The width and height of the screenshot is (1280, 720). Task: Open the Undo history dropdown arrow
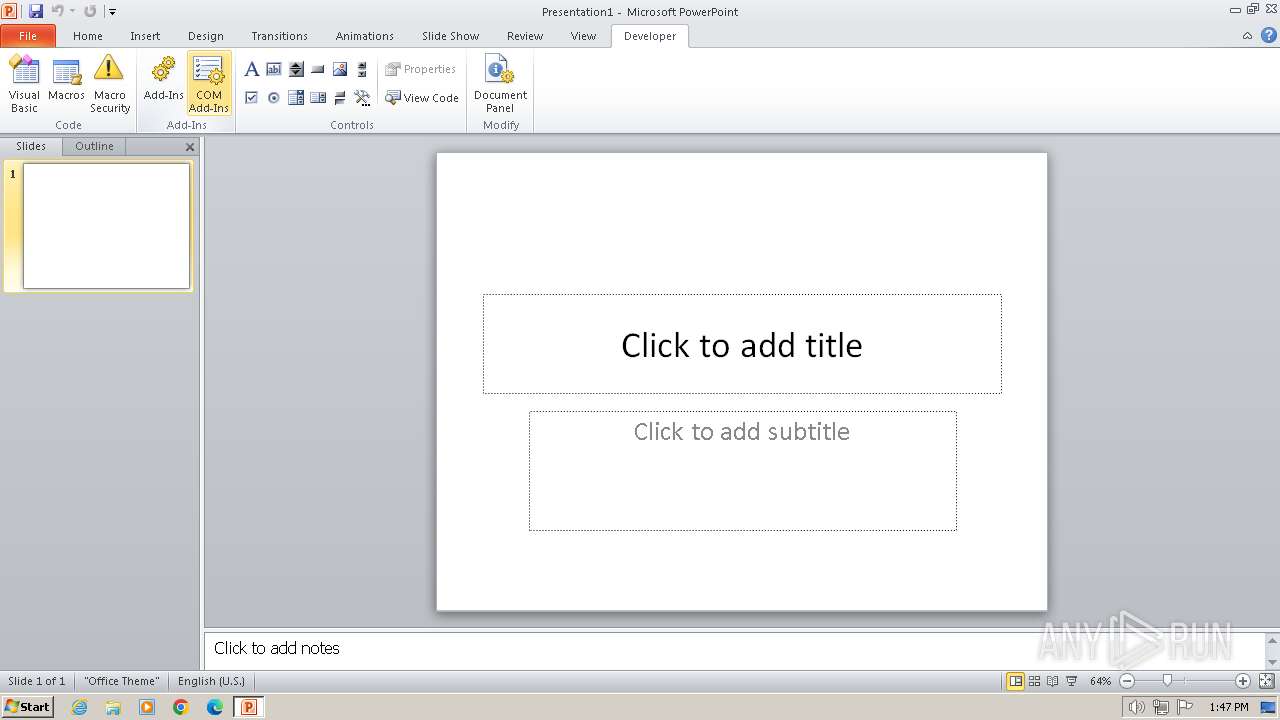[x=72, y=11]
